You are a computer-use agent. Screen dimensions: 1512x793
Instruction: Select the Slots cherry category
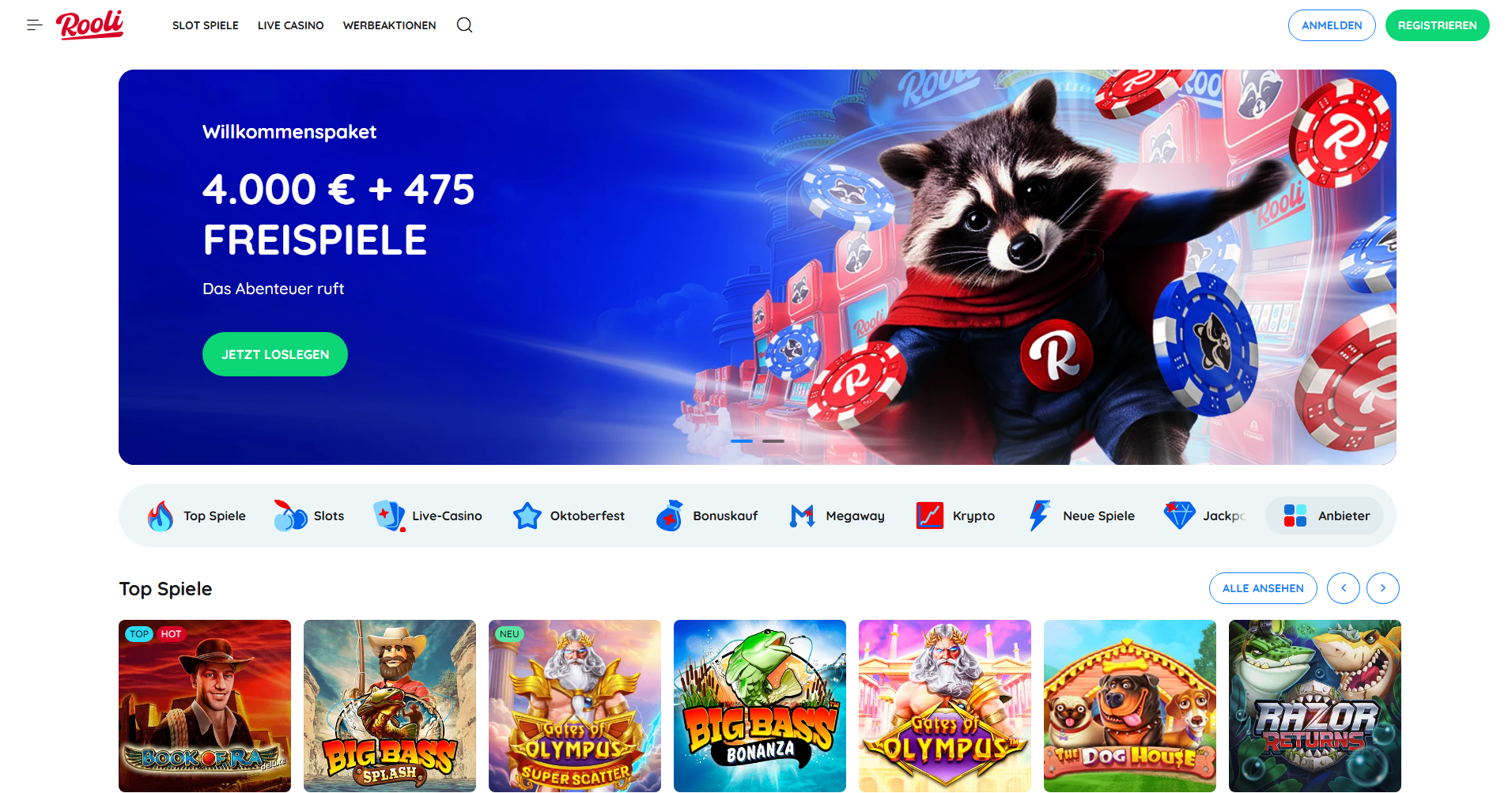309,515
